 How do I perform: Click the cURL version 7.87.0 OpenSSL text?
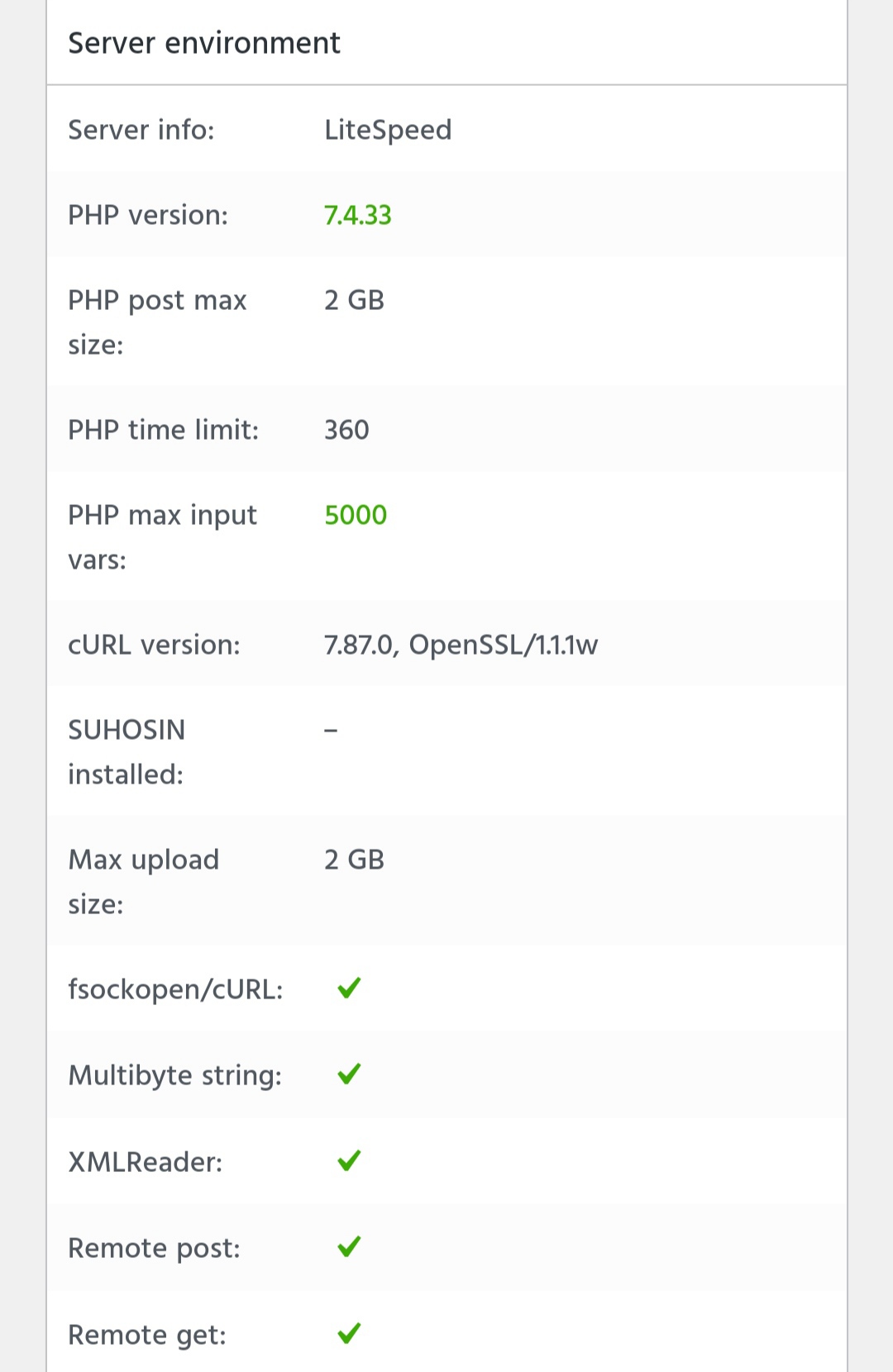point(461,645)
